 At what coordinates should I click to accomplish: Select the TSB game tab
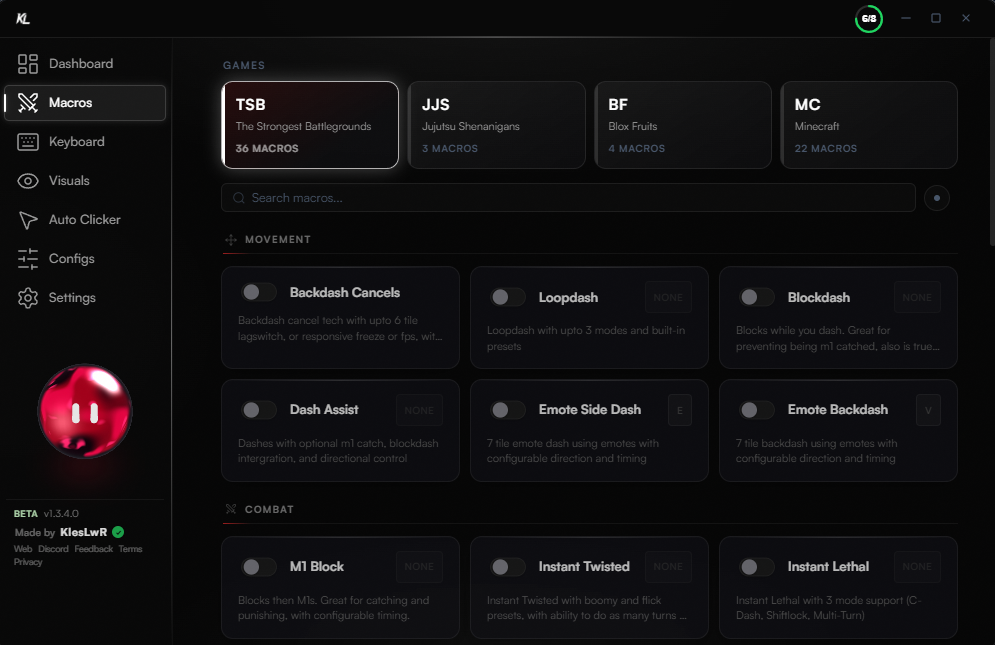[x=310, y=125]
